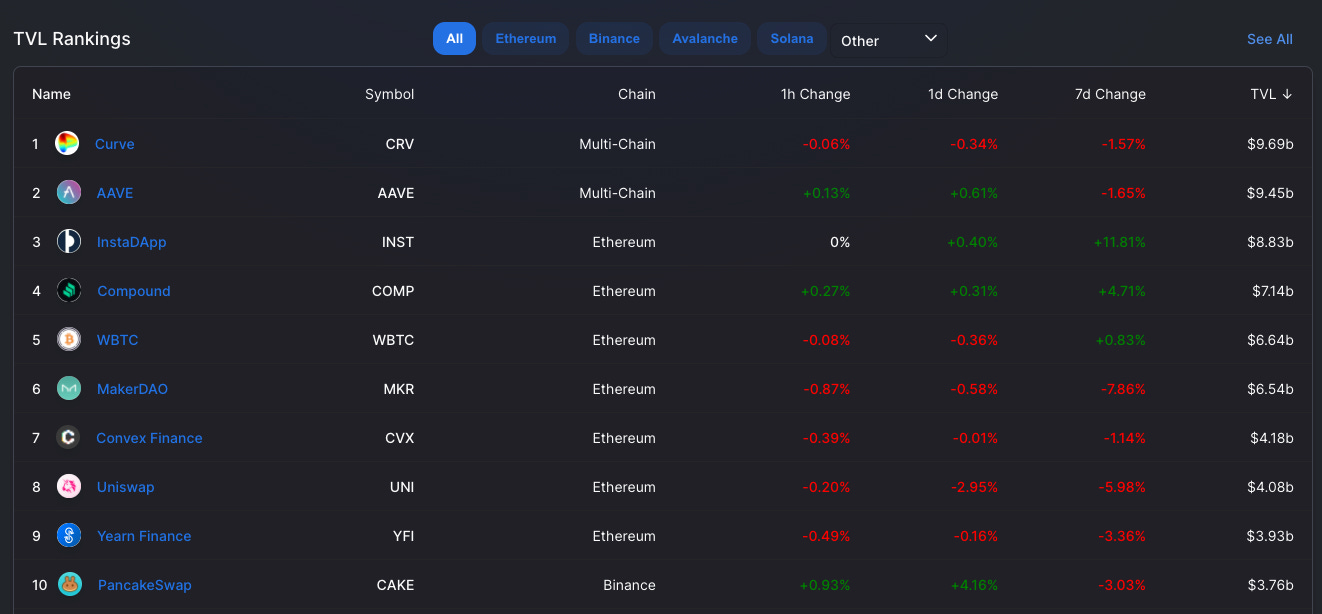Click the 0% 1h change value
1322x614 pixels.
[x=840, y=242]
